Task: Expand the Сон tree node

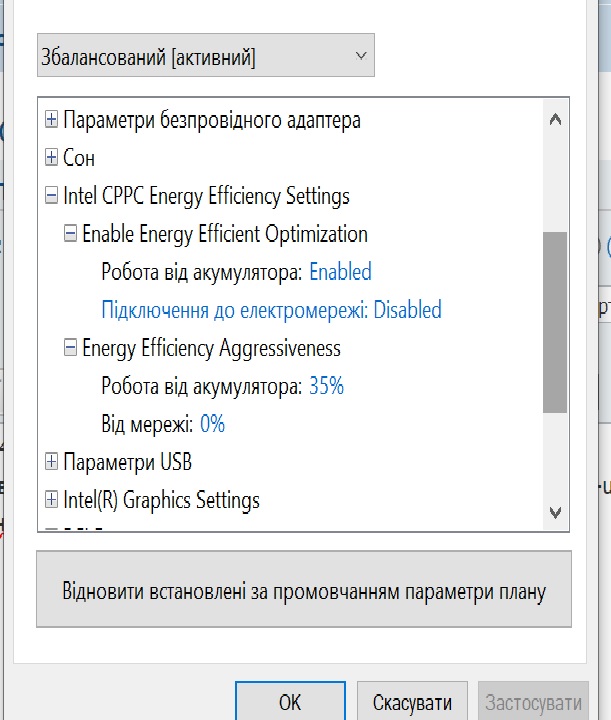Action: tap(52, 159)
